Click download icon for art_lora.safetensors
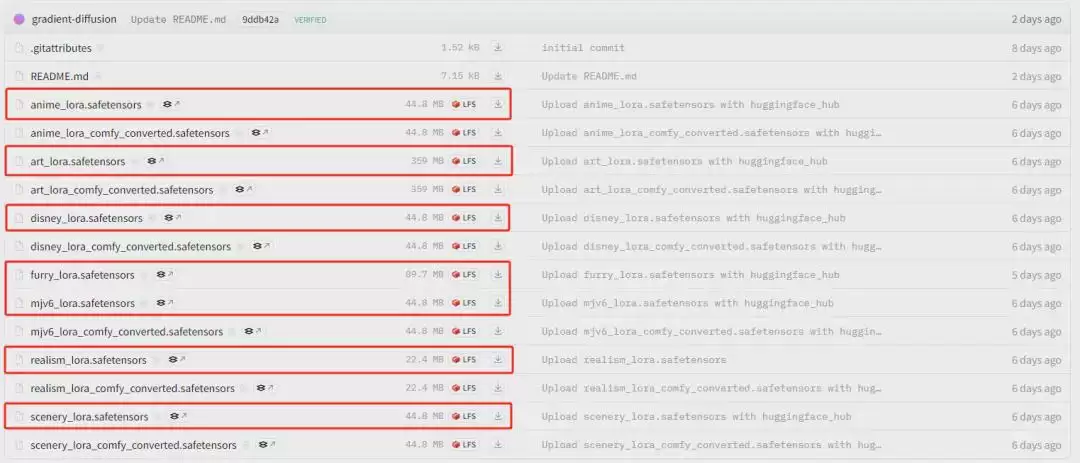Viewport: 1080px width, 463px height. [x=498, y=161]
